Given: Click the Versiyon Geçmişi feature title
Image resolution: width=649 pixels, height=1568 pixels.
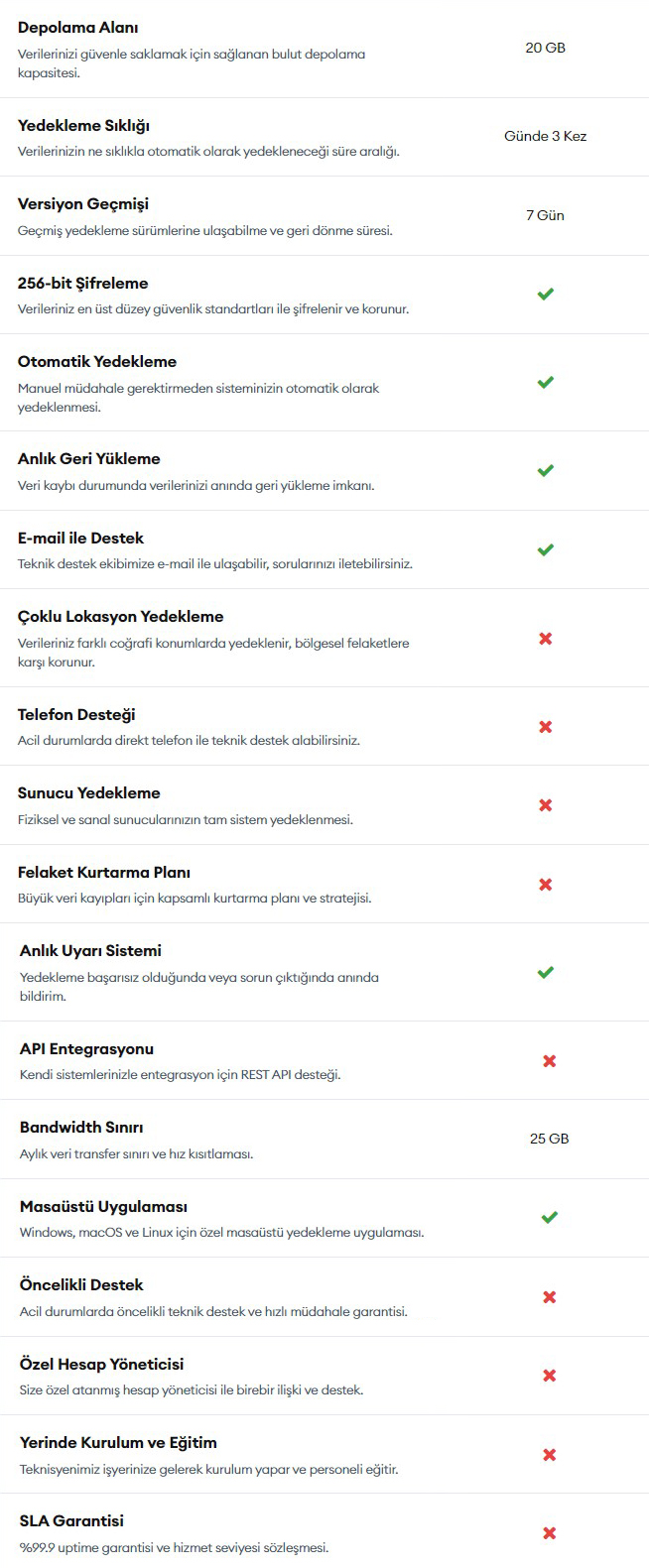Looking at the screenshot, I should tap(83, 204).
